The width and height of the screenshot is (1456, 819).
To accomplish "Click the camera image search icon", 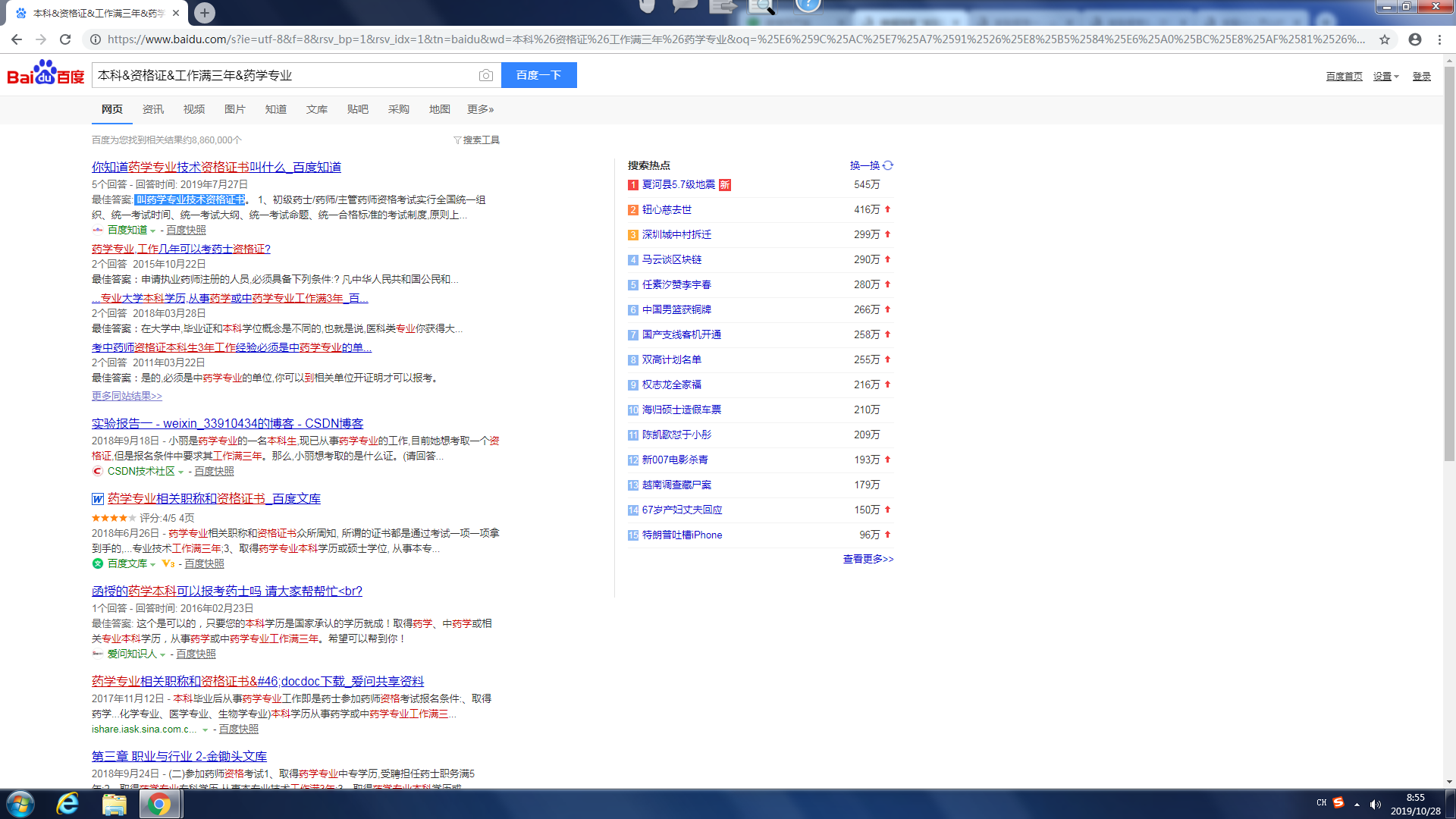I will [x=486, y=75].
